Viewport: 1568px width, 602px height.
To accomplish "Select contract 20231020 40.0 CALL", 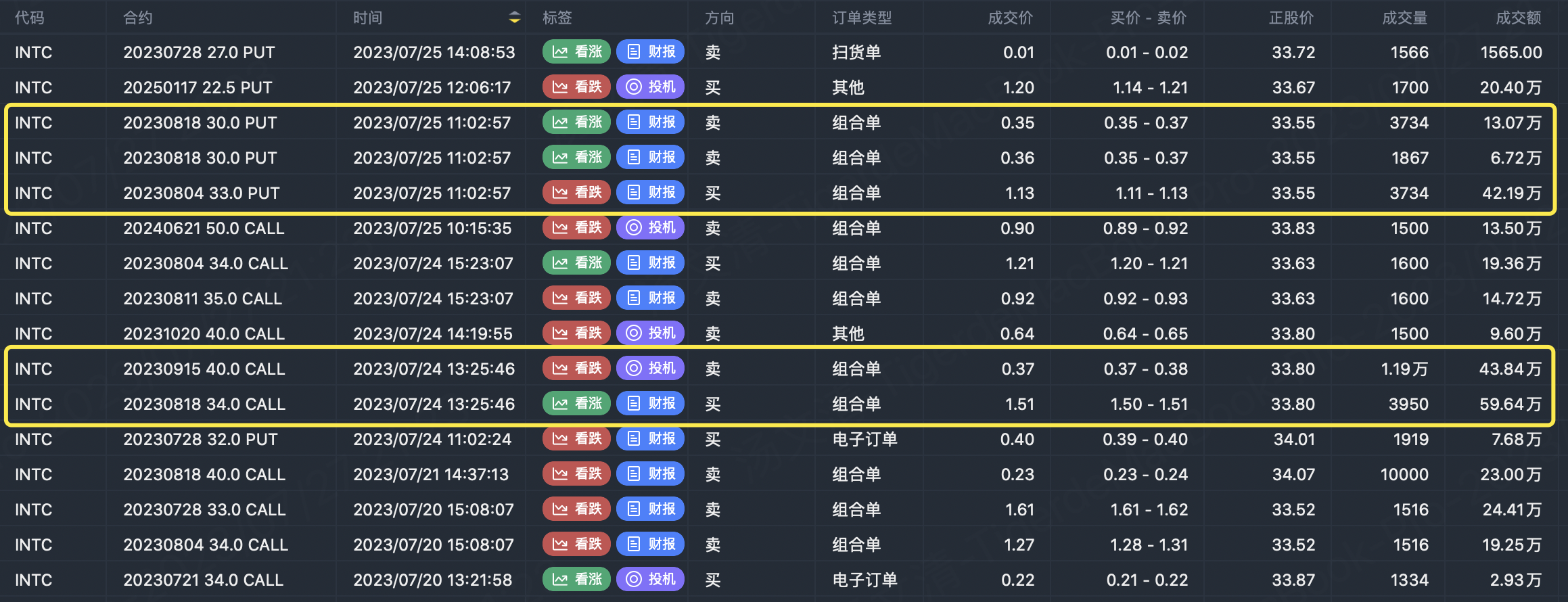I will tap(204, 333).
